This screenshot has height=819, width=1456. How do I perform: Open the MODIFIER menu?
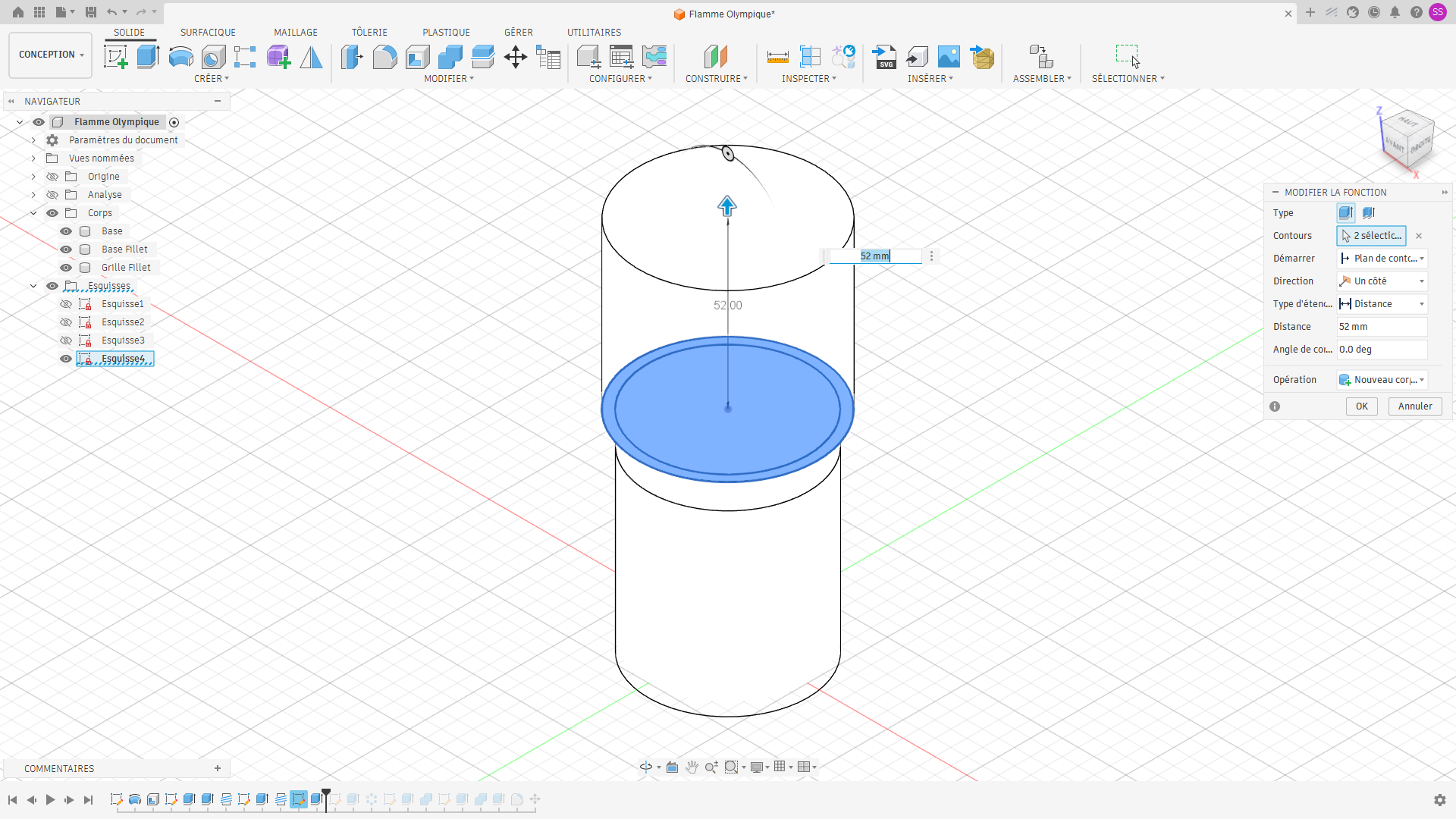point(449,79)
